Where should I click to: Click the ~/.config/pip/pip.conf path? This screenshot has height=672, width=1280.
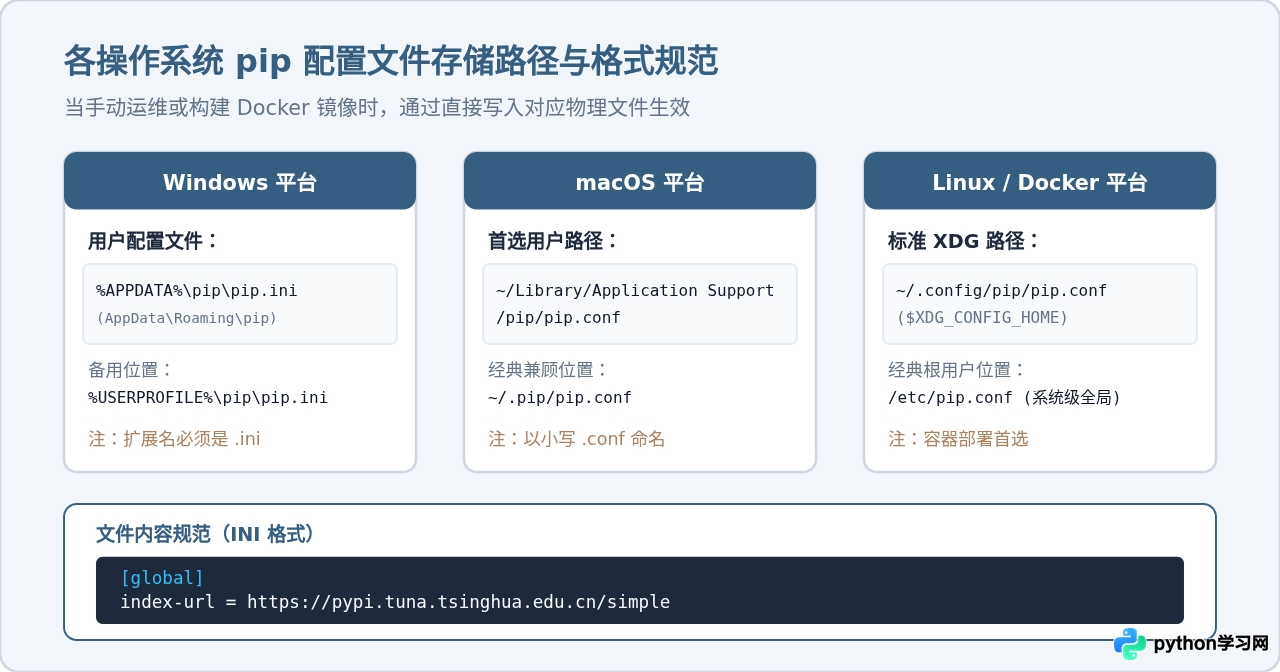[1001, 291]
